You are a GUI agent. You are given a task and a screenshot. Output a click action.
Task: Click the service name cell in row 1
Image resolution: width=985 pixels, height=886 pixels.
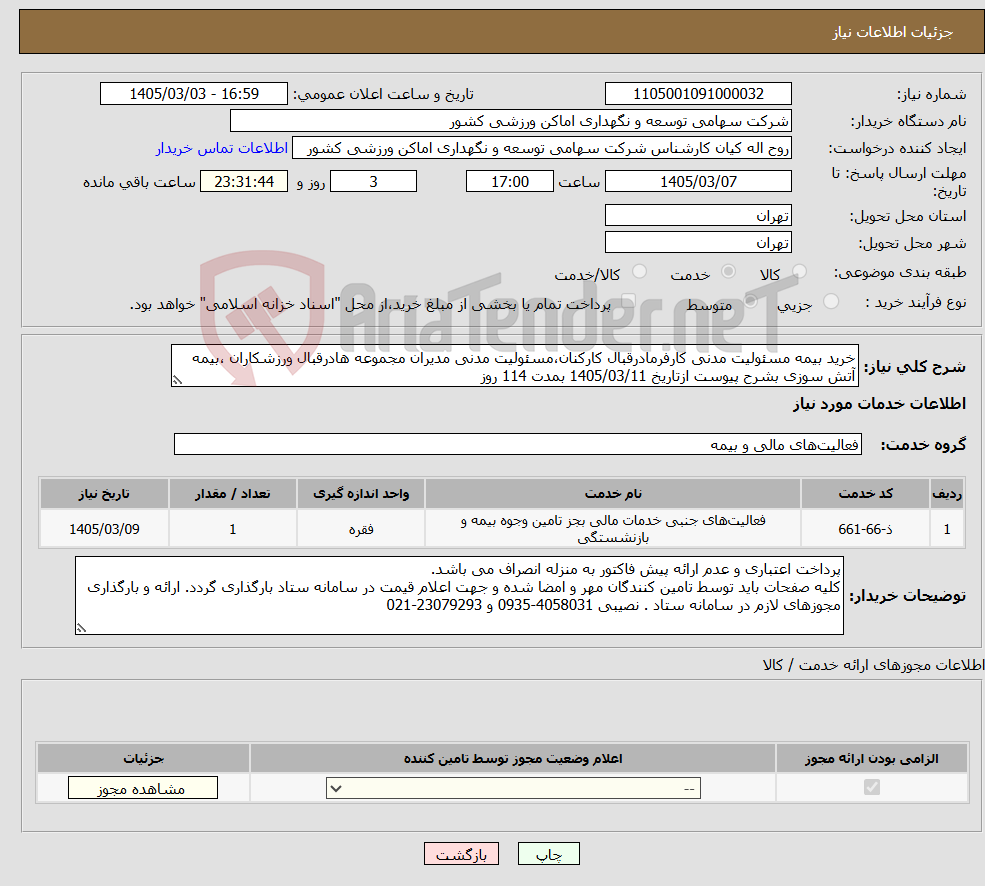(612, 529)
